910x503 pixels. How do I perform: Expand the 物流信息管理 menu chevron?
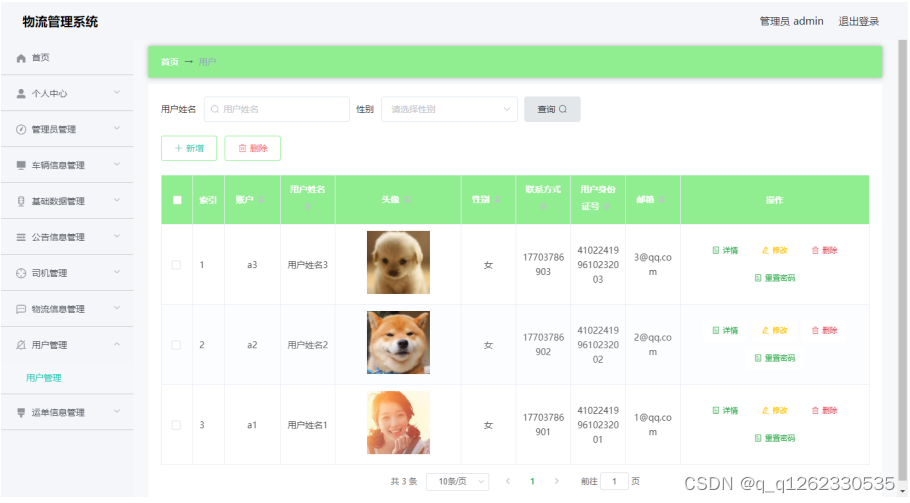pos(117,309)
